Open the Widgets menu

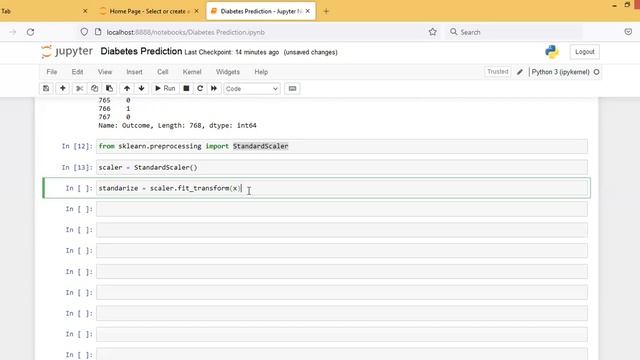coord(228,72)
